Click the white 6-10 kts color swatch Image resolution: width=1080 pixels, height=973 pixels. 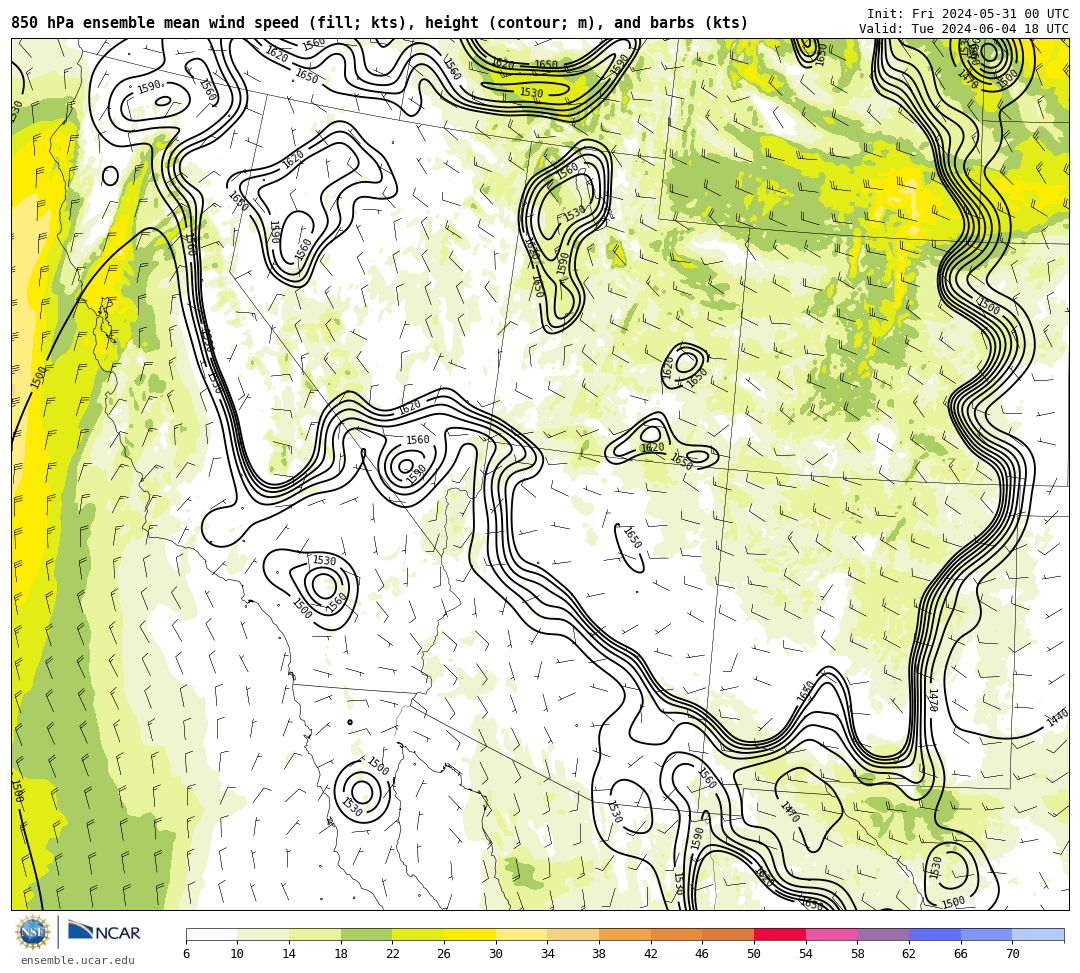(211, 935)
